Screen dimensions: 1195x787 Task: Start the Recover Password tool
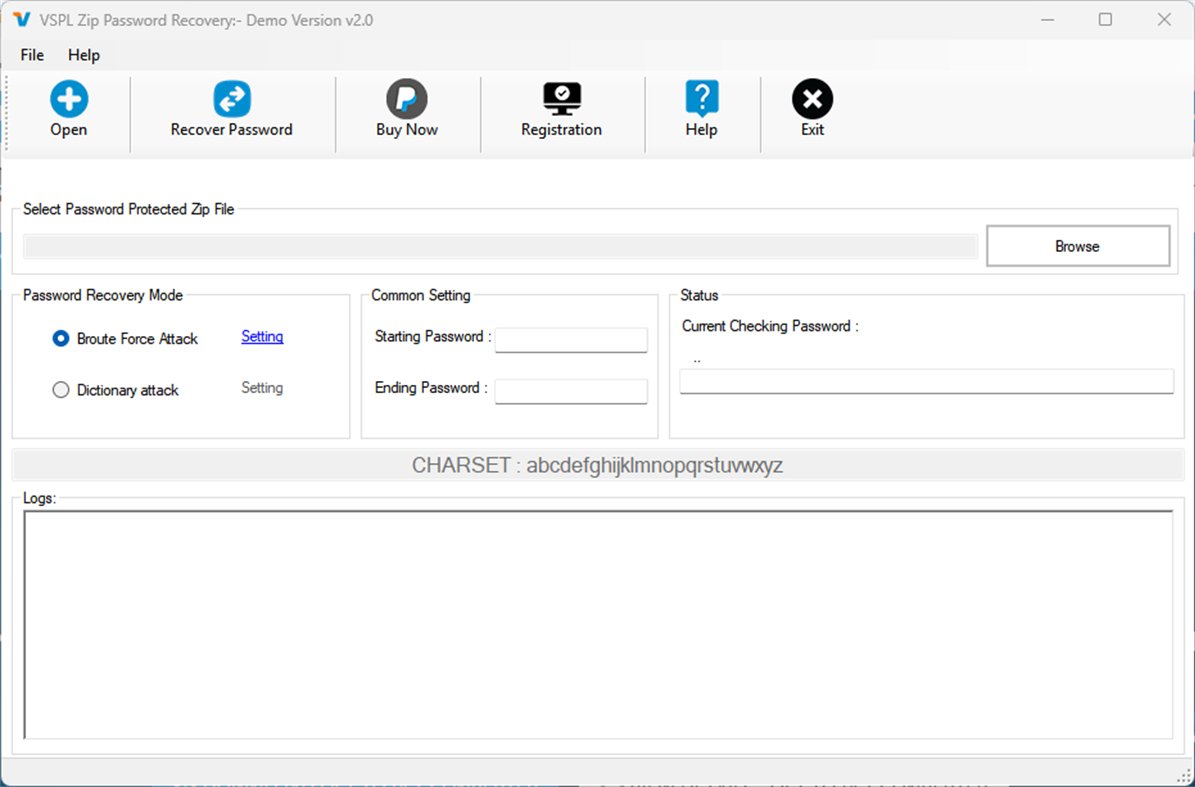(x=232, y=99)
